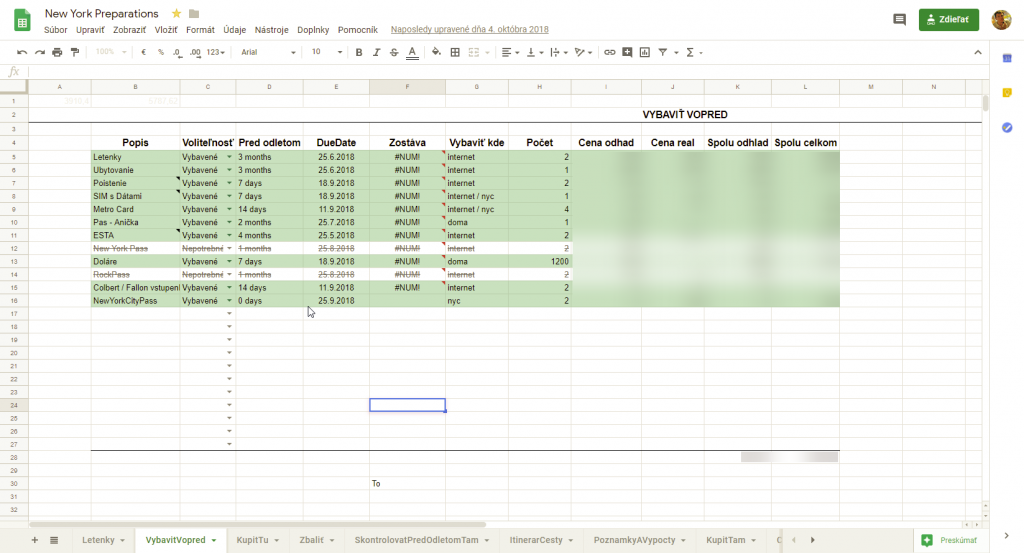
Task: Open text rotation options
Action: click(x=583, y=52)
